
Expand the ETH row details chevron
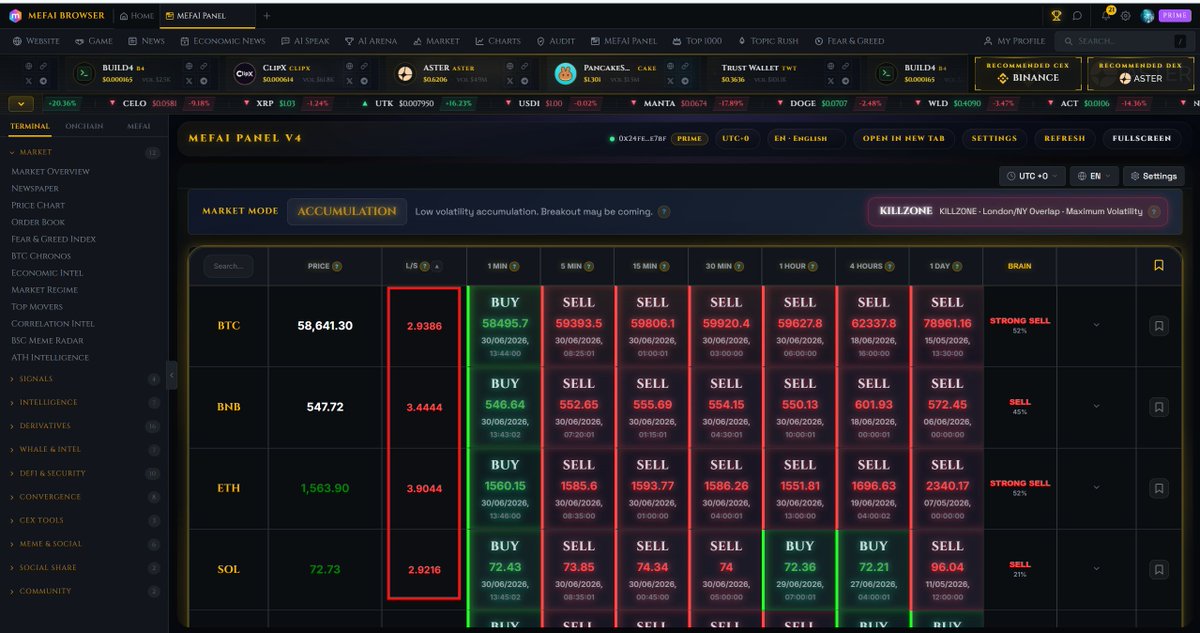pyautogui.click(x=1096, y=489)
